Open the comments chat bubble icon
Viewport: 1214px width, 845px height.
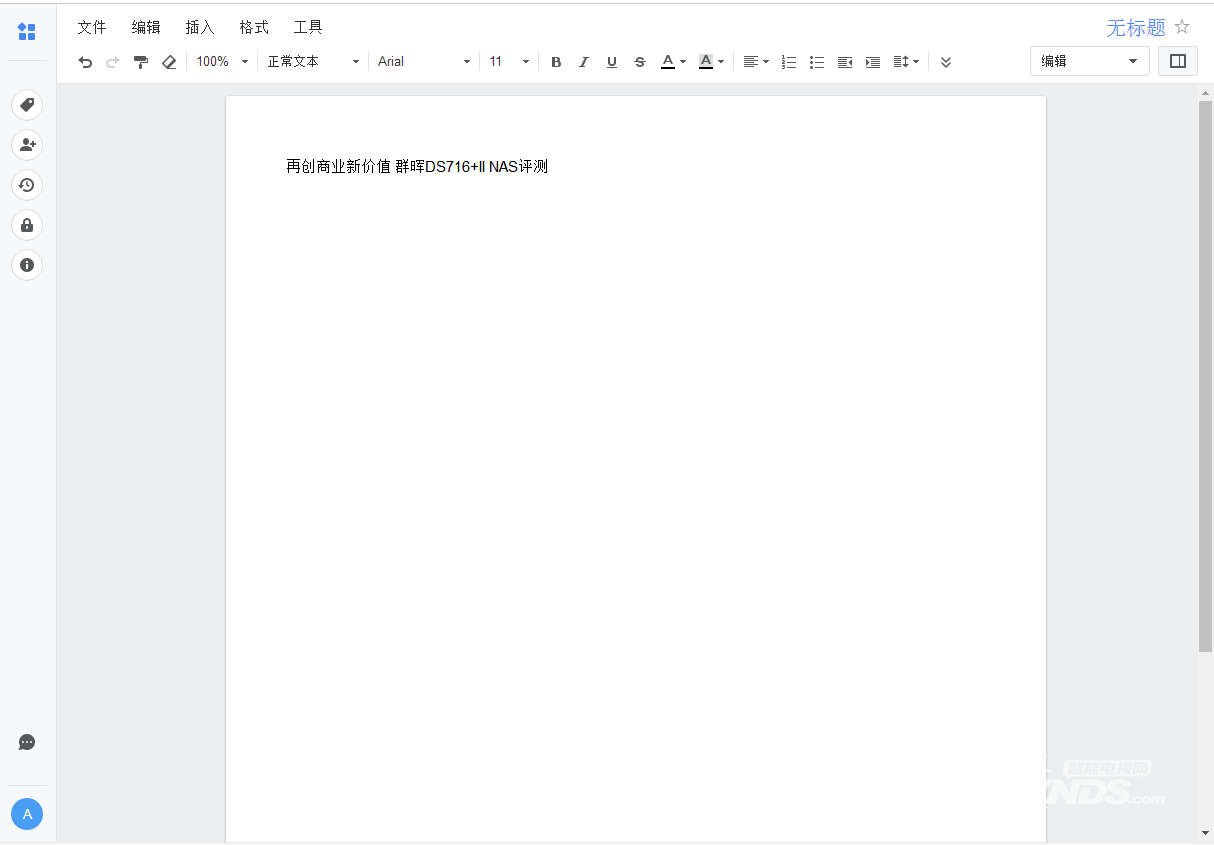coord(27,742)
